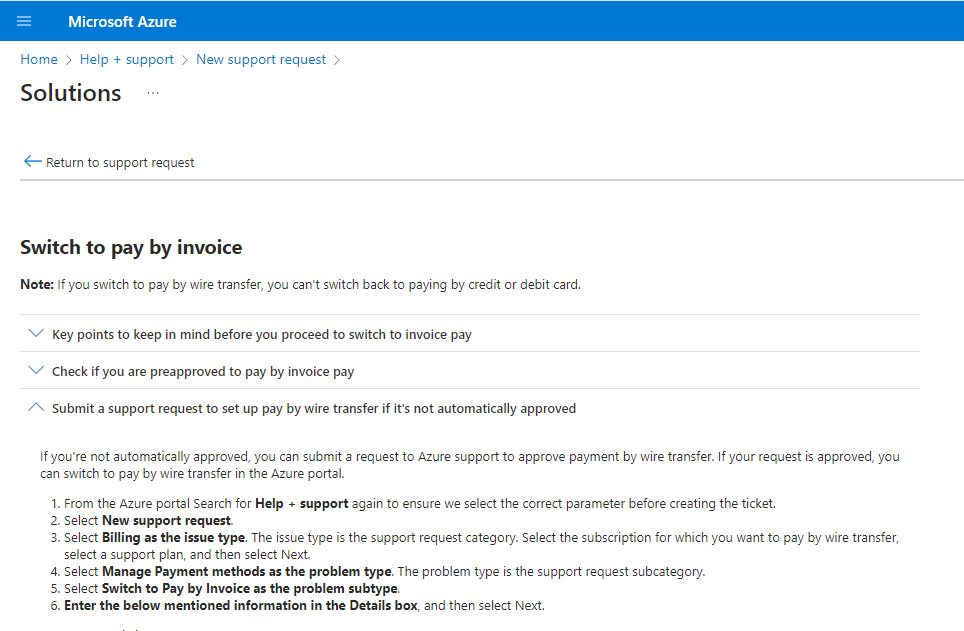This screenshot has width=964, height=631.
Task: Click the Note about wire transfer warning
Action: click(x=300, y=284)
